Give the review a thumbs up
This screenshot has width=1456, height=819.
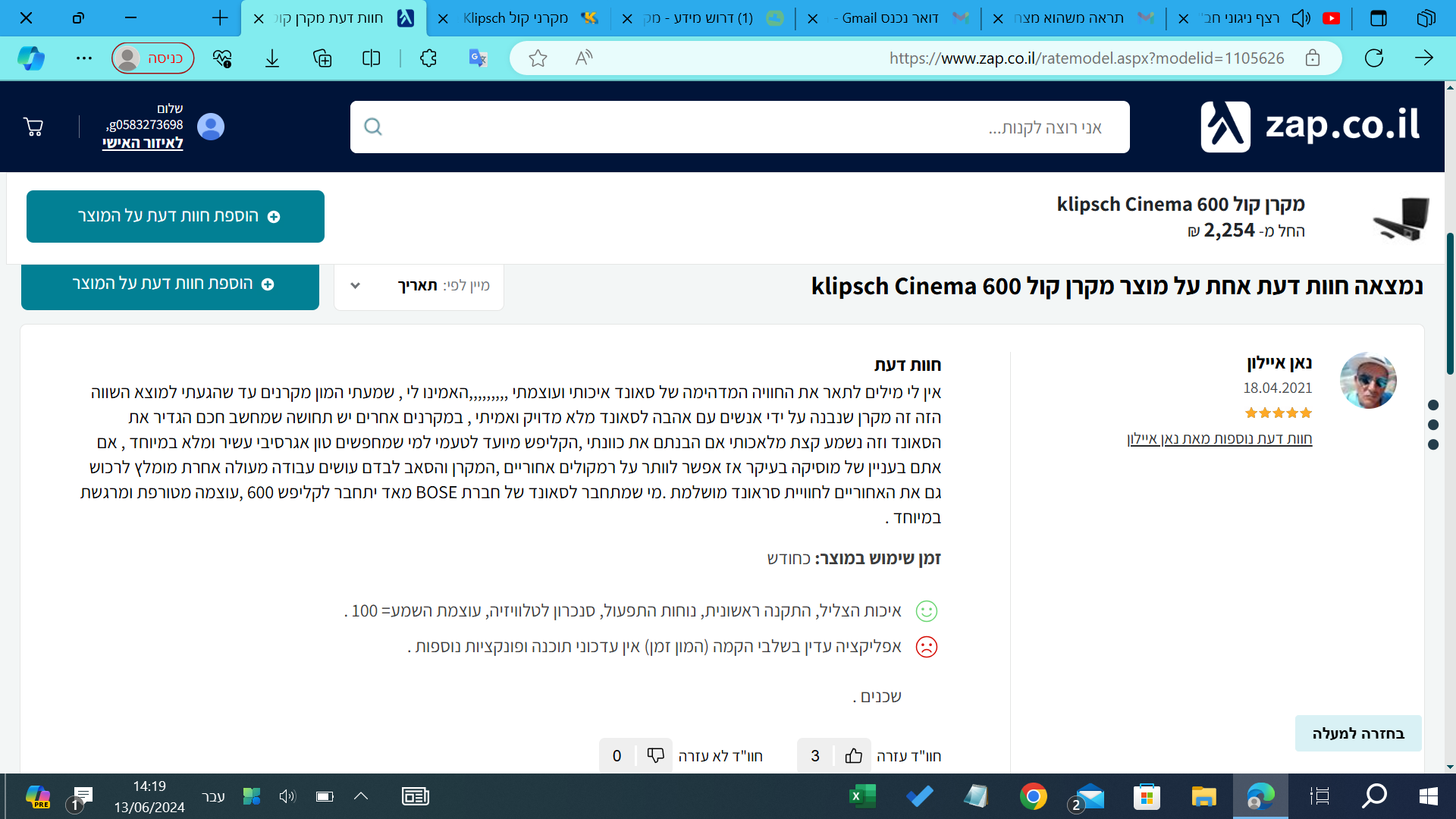(854, 755)
